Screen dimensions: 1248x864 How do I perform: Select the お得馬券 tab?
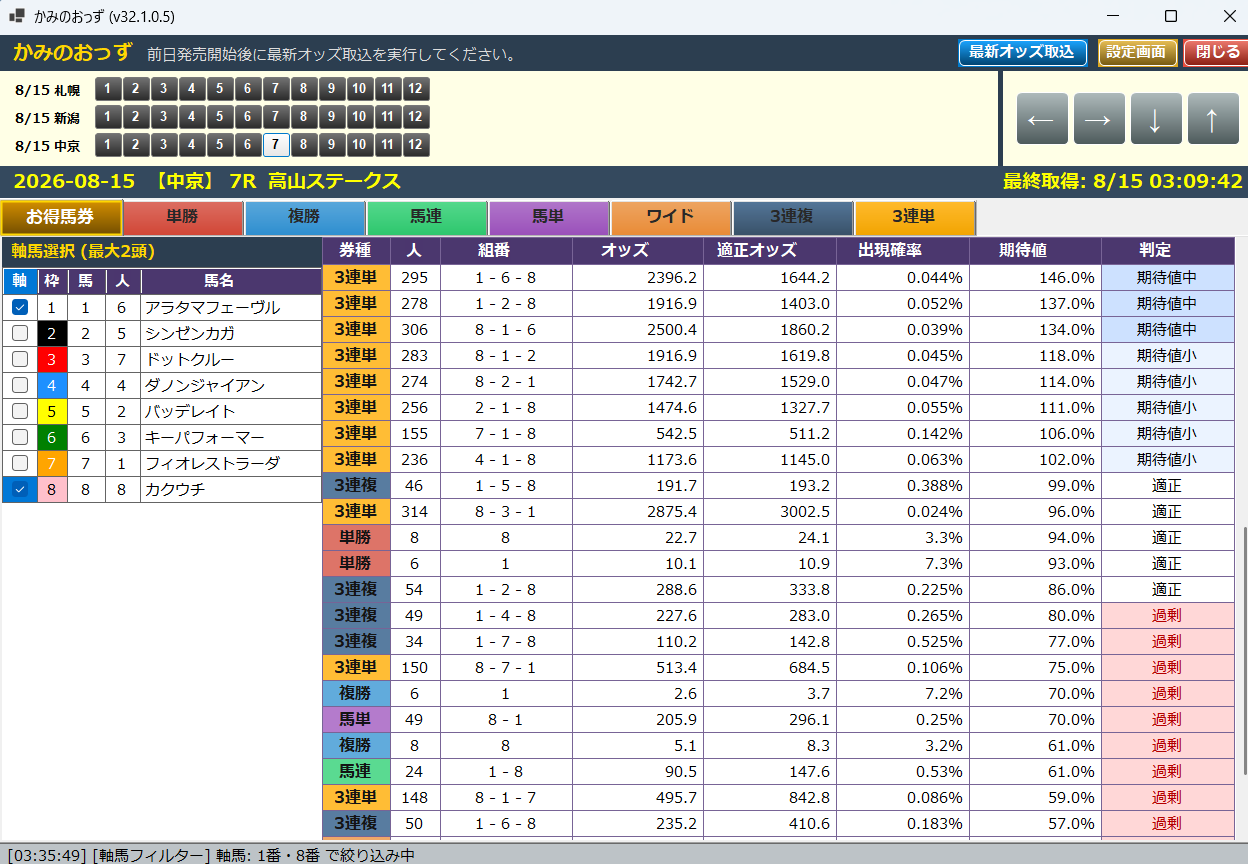61,217
